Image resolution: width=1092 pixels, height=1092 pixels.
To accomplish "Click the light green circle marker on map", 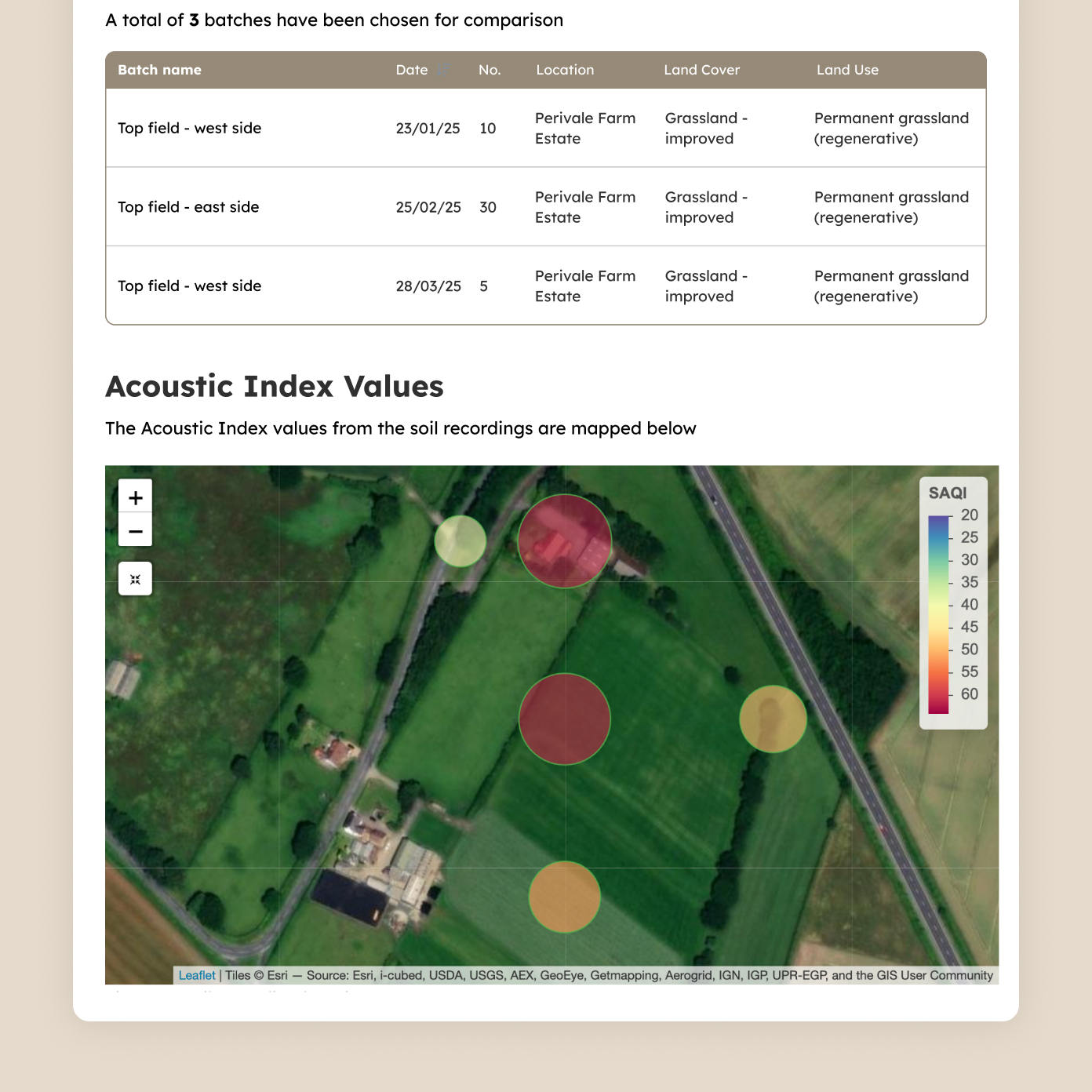I will pos(460,541).
